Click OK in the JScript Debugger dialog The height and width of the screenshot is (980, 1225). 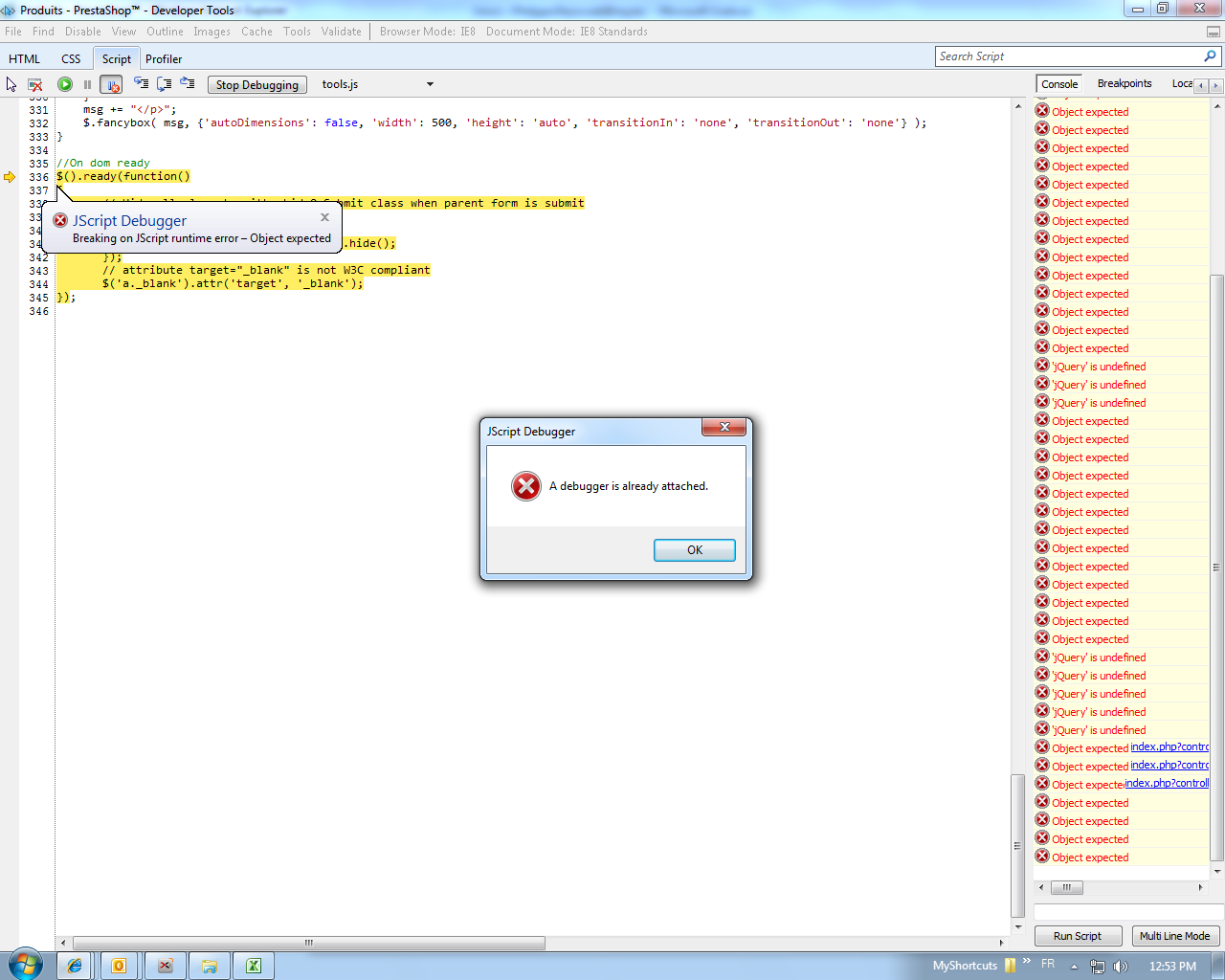(x=695, y=550)
